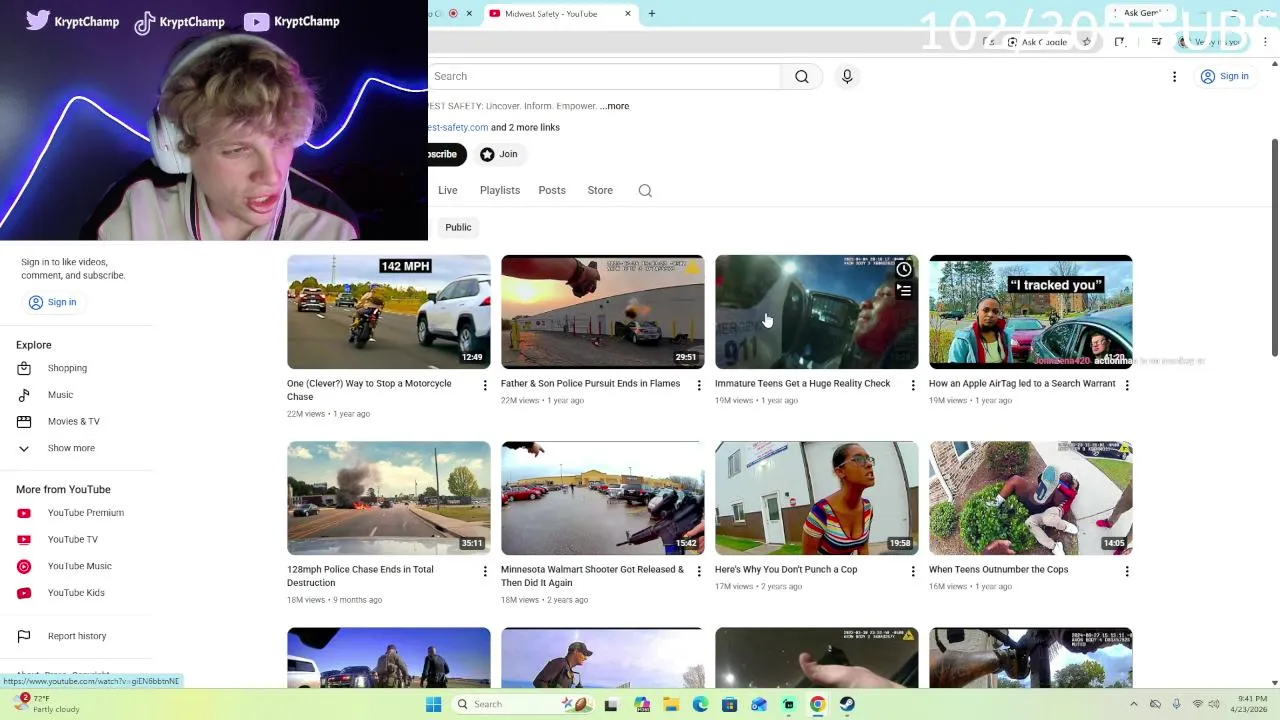The width and height of the screenshot is (1280, 720).
Task: Open options menu for Father & Son Pursuit video
Action: [x=699, y=385]
